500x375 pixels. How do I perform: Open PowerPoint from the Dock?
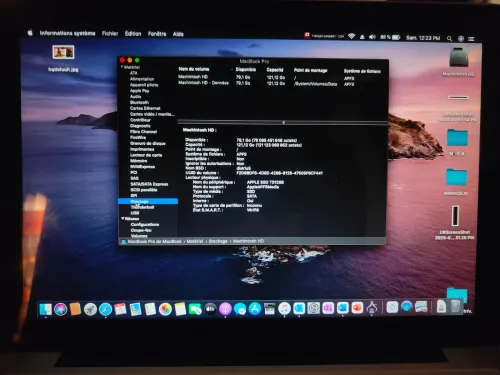click(x=357, y=308)
